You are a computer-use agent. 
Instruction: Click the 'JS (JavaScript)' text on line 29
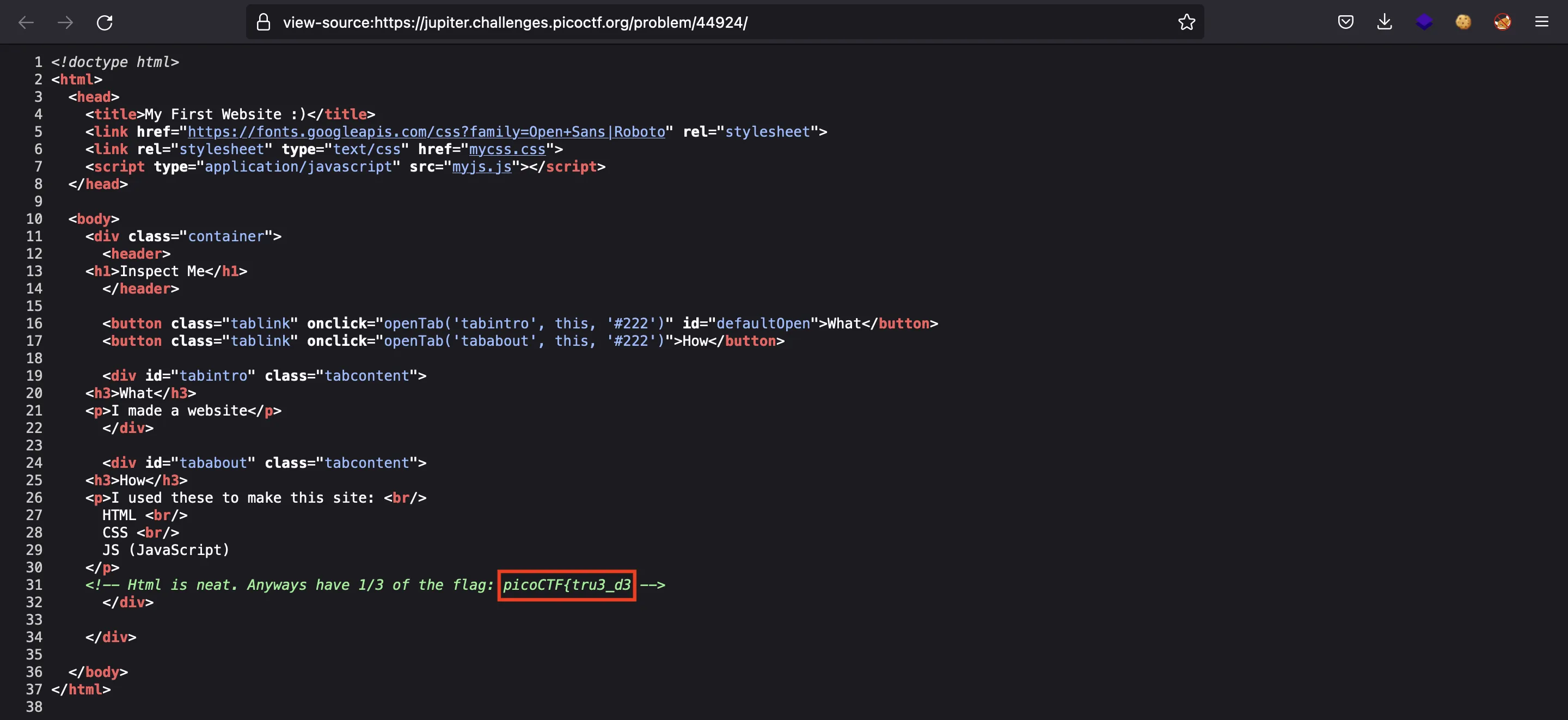coord(166,550)
